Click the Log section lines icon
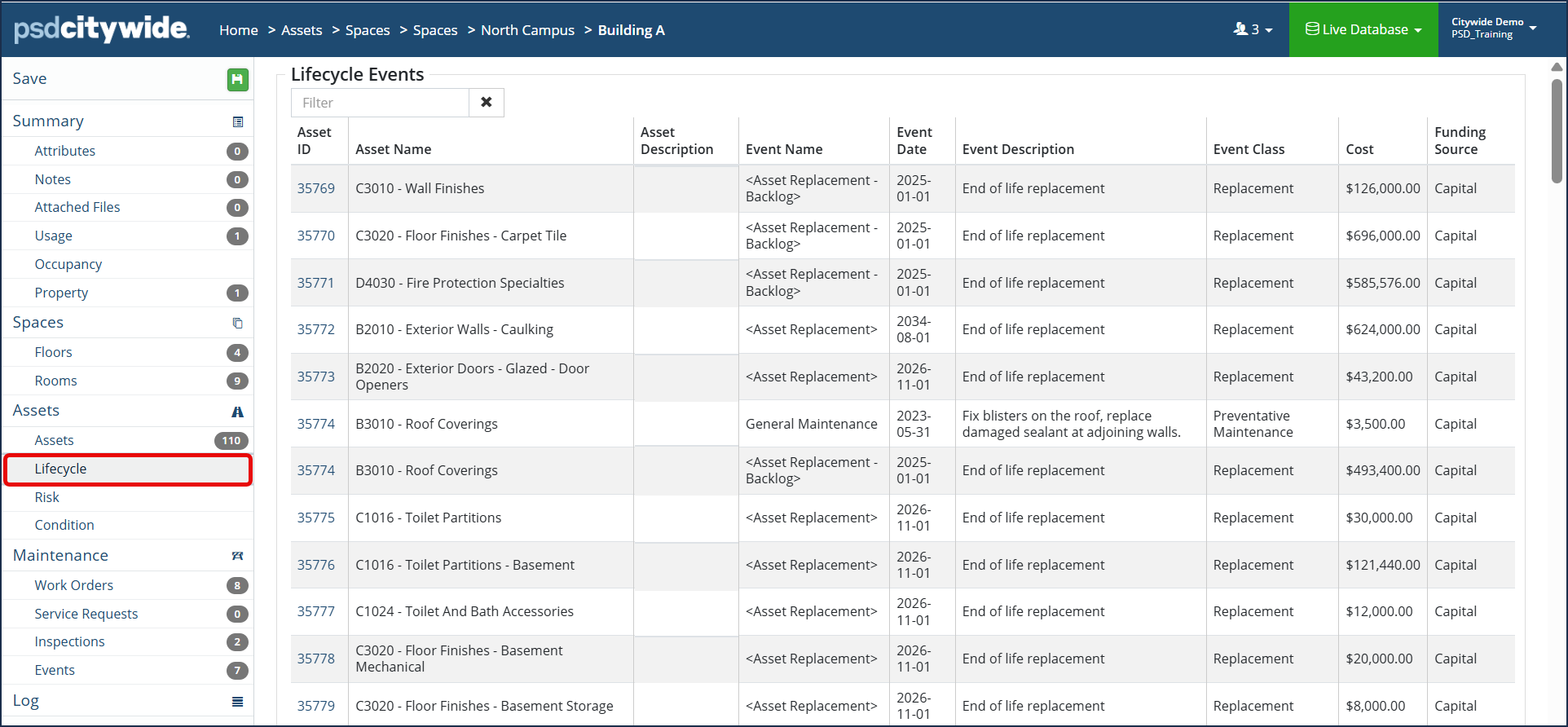The height and width of the screenshot is (727, 1568). [238, 702]
